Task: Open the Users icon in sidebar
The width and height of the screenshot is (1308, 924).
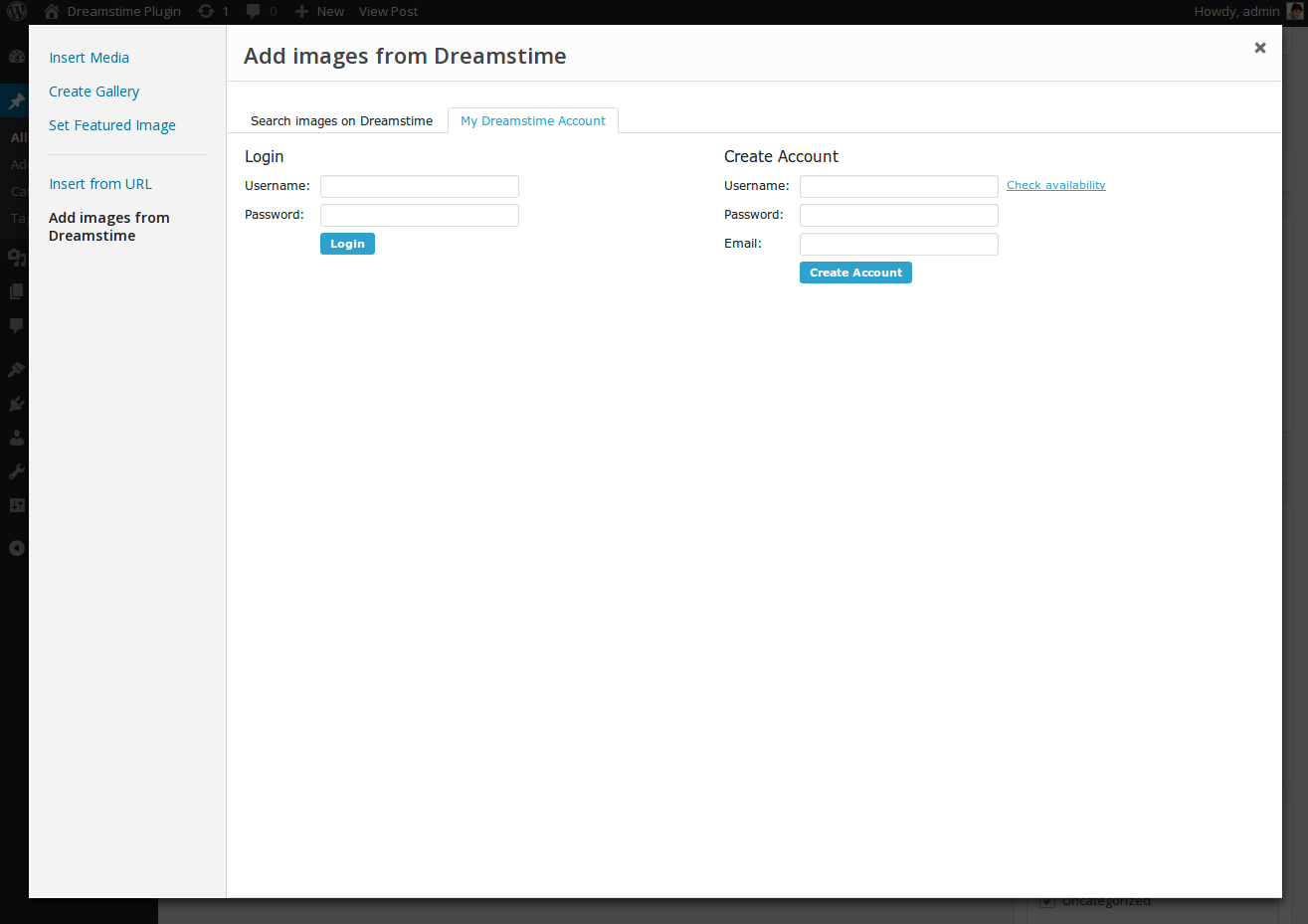Action: coord(16,438)
